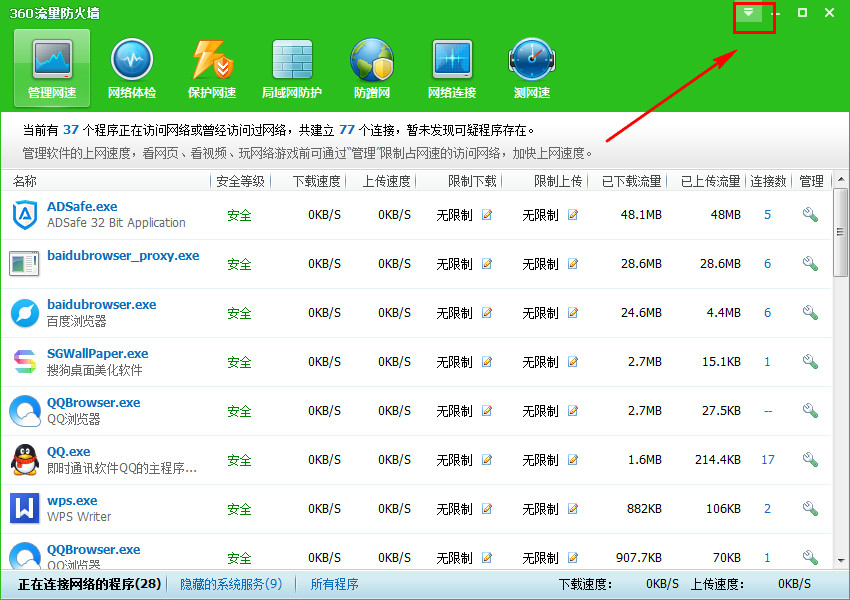Select the 保护网速 protection icon

[x=211, y=68]
